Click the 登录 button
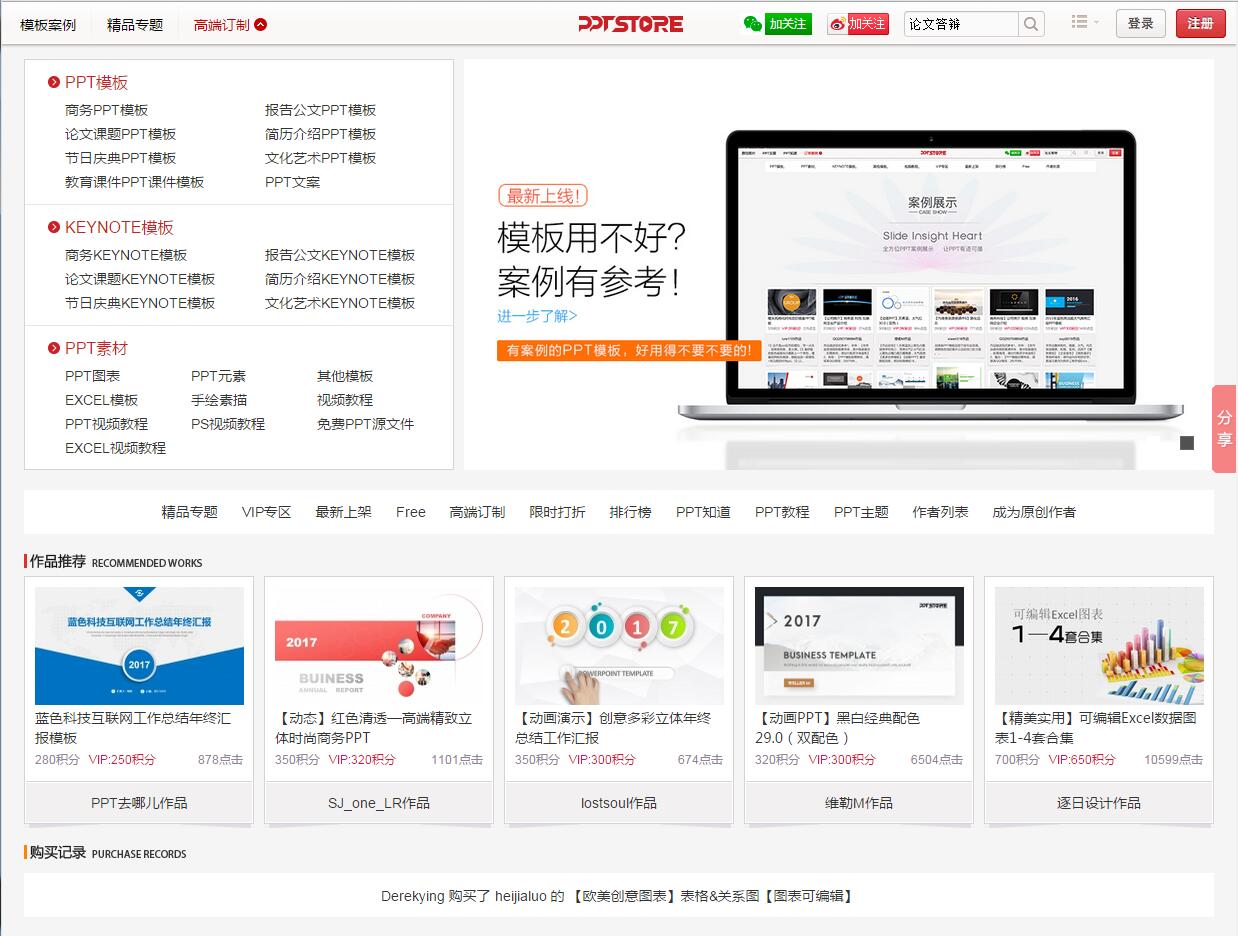This screenshot has width=1238, height=936. [x=1141, y=24]
